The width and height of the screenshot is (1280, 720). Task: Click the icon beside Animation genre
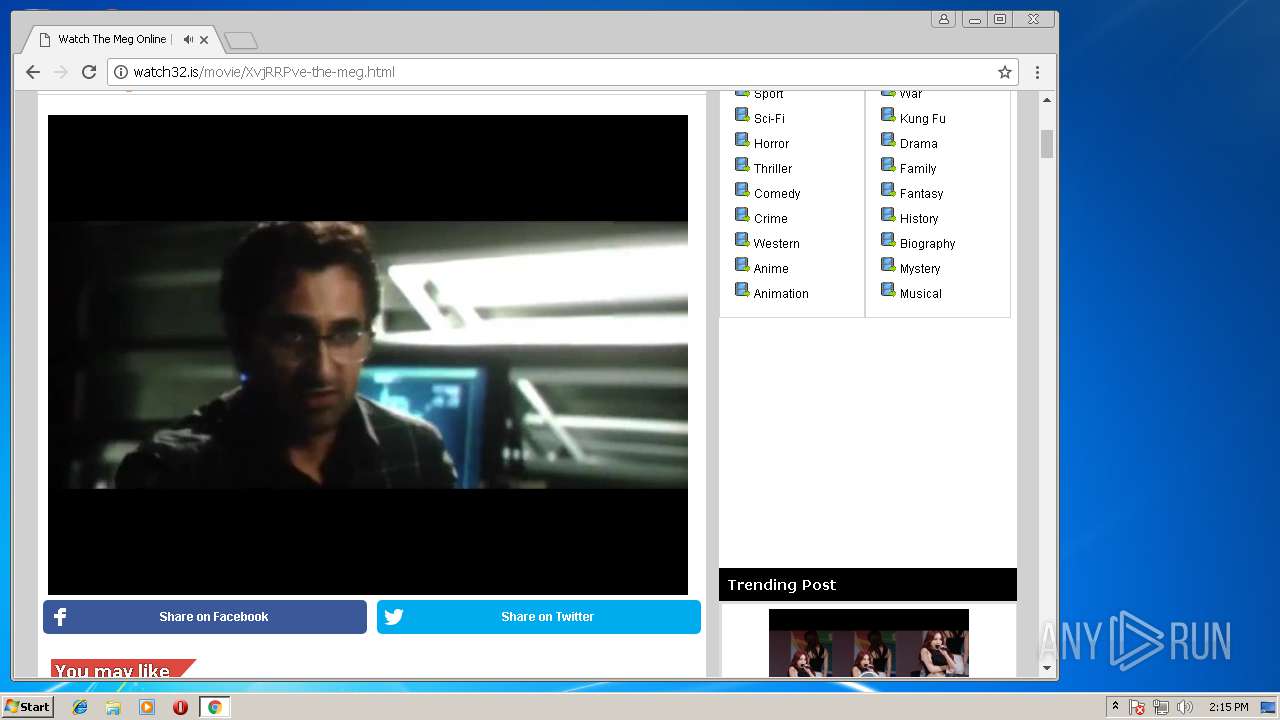[x=742, y=290]
